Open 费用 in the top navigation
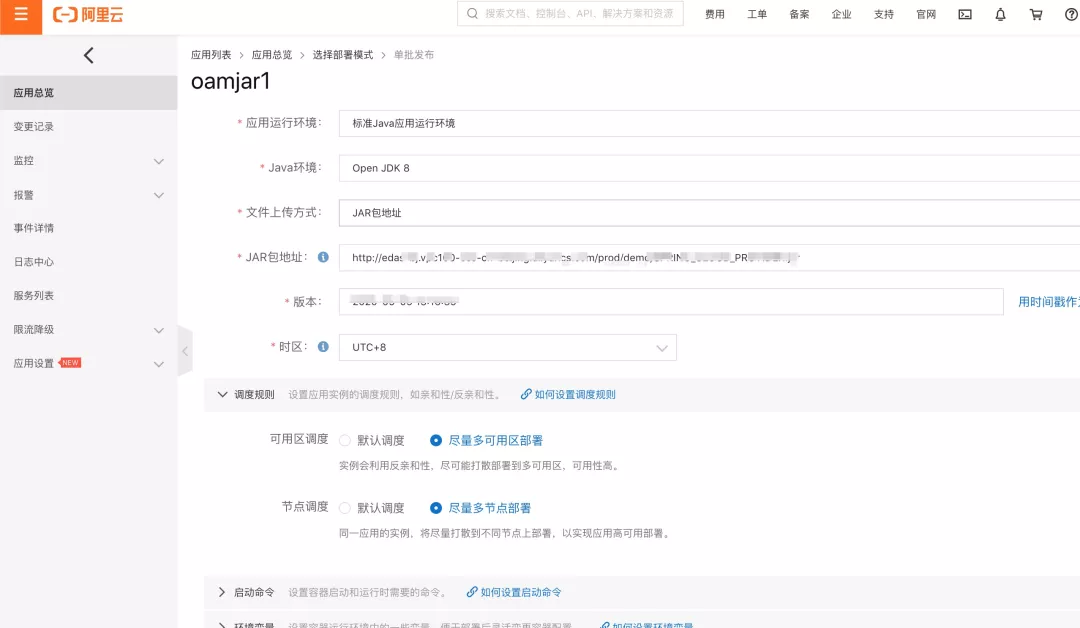The image size is (1080, 628). pos(714,14)
